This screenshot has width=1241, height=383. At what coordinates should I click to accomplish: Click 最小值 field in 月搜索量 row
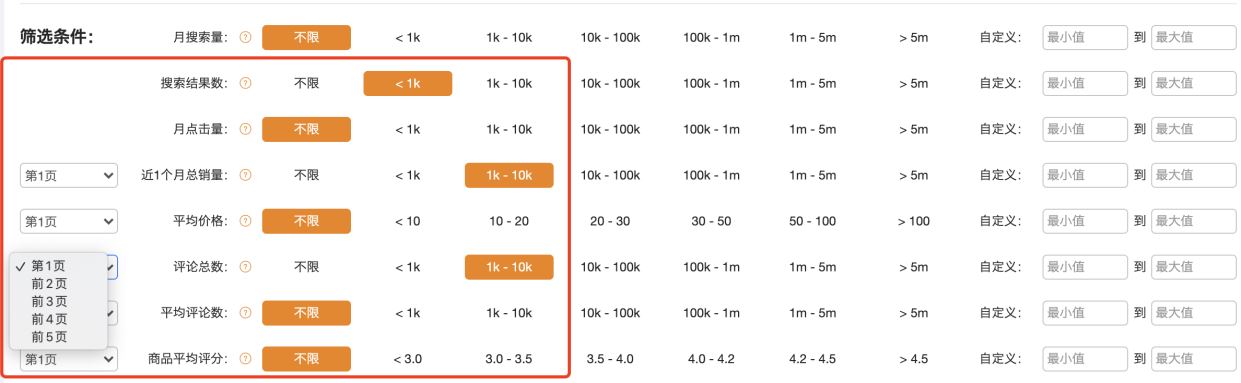tap(1085, 38)
